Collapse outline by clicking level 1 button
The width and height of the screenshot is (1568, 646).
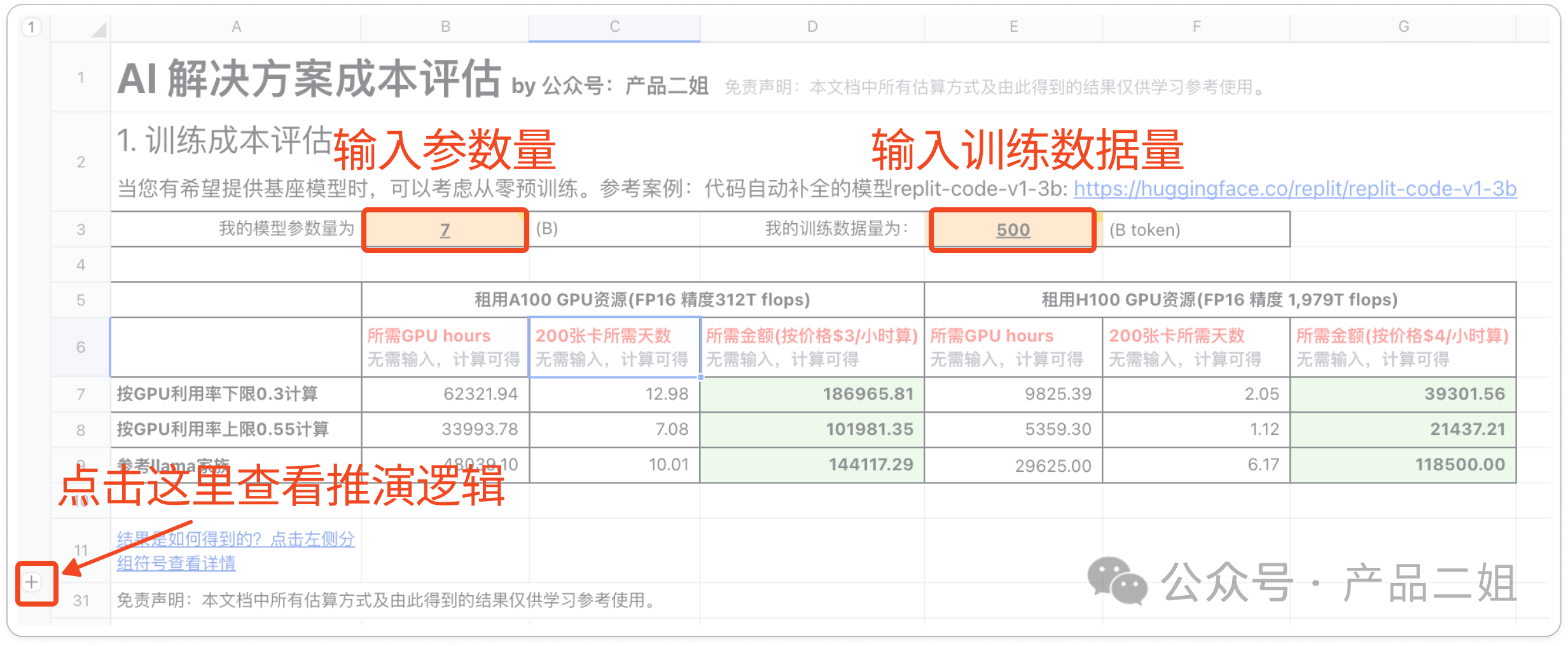[x=31, y=27]
